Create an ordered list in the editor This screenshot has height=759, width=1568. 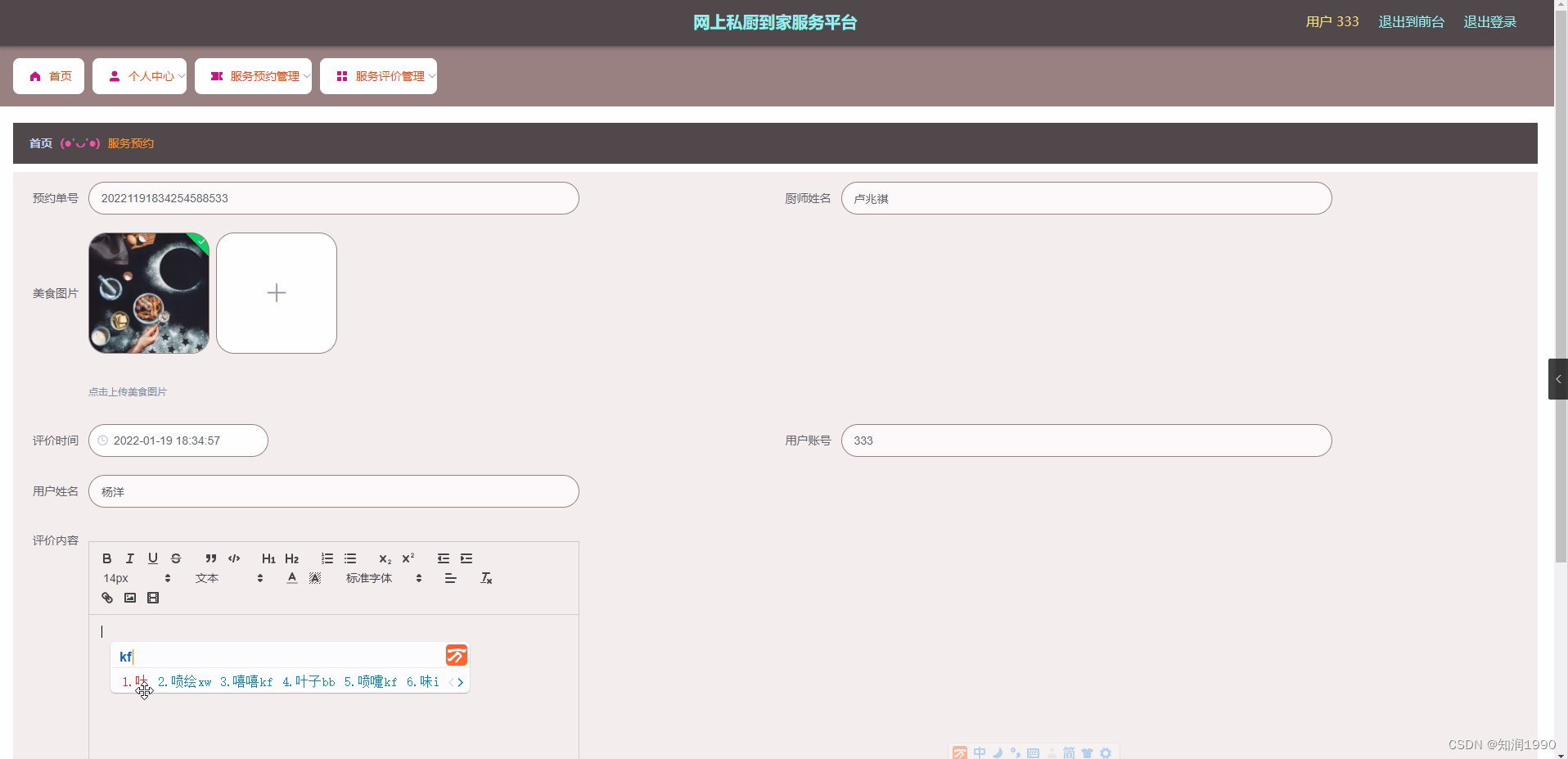[327, 558]
